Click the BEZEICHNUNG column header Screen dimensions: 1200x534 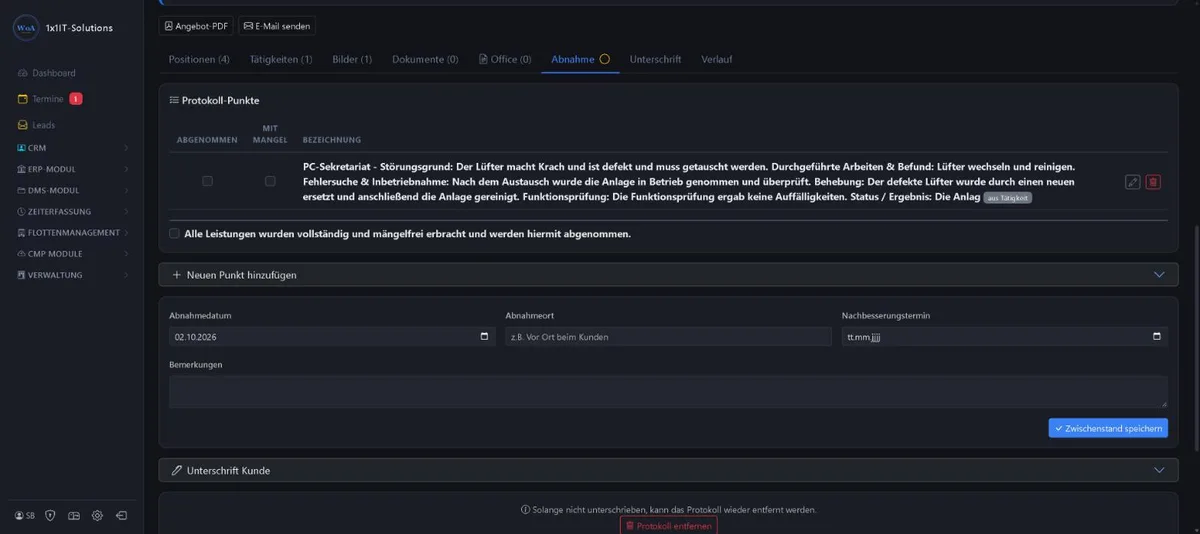(332, 140)
